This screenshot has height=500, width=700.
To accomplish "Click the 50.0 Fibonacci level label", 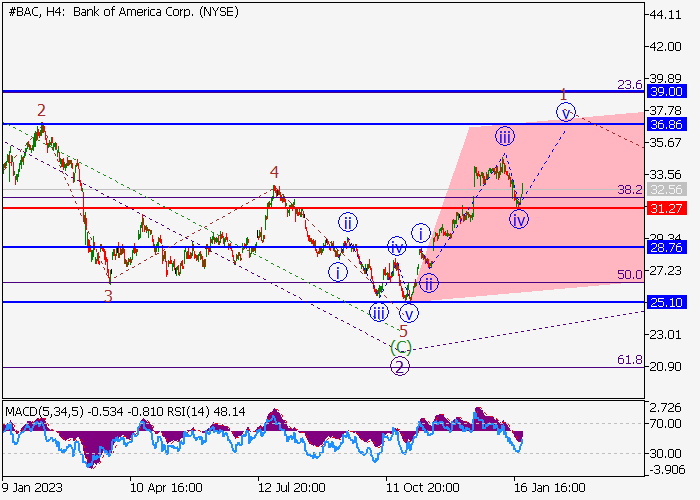I will [630, 275].
